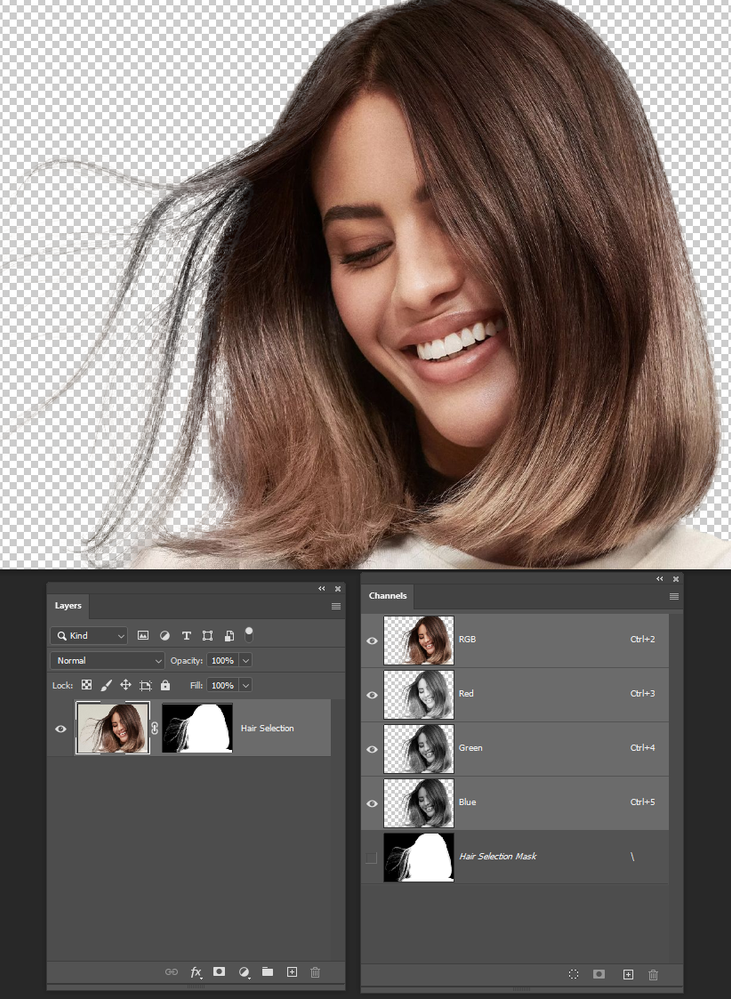Open the Layers panel flyout menu
This screenshot has width=731, height=999.
[336, 606]
